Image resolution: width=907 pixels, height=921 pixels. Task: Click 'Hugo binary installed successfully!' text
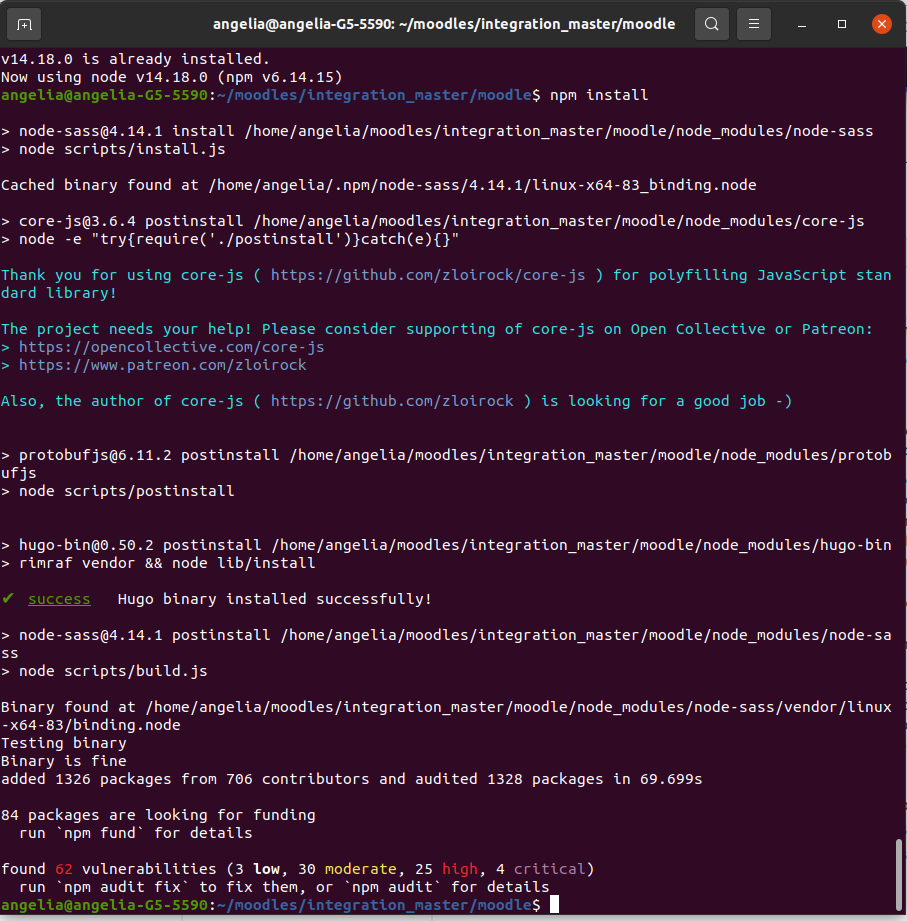274,599
